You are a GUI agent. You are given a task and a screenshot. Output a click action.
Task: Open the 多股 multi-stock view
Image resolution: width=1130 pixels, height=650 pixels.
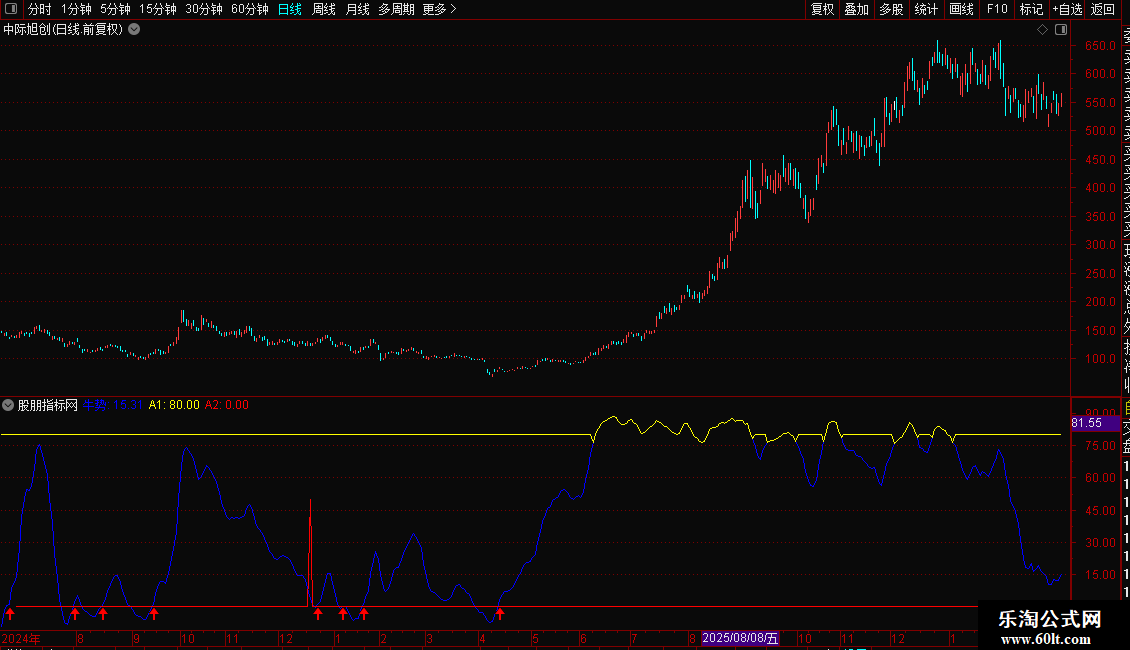891,9
